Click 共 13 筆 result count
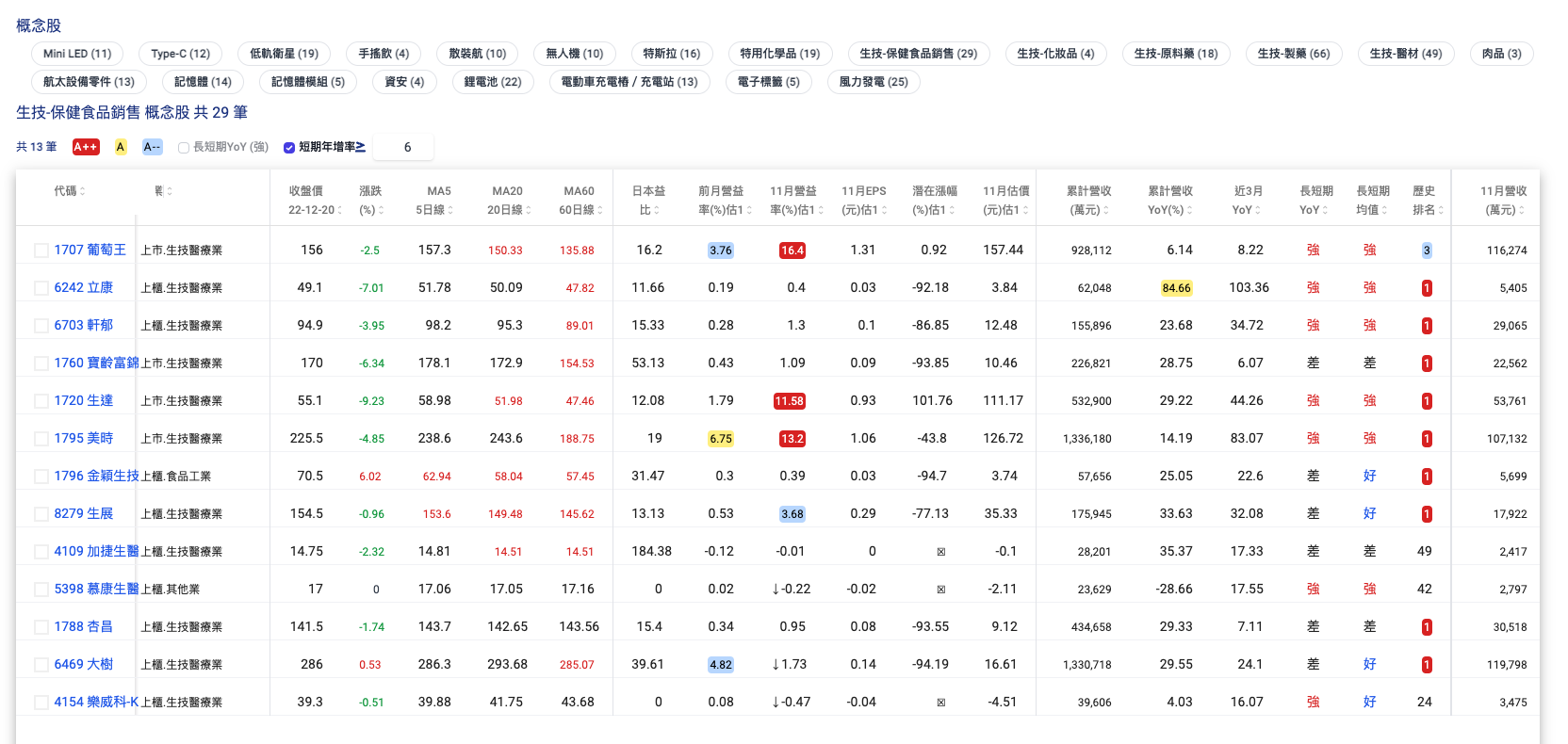The image size is (1568, 744). pos(37,147)
